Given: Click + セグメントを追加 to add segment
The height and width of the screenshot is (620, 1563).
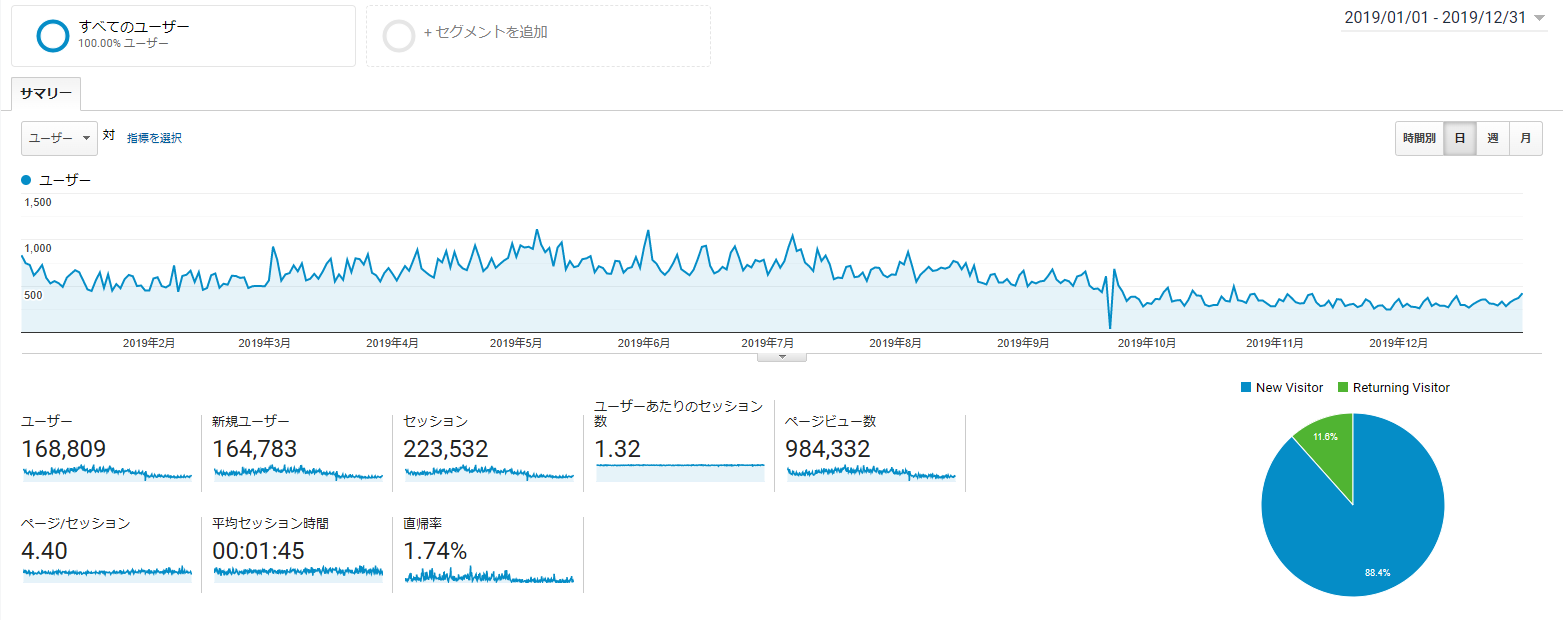Looking at the screenshot, I should (x=485, y=32).
